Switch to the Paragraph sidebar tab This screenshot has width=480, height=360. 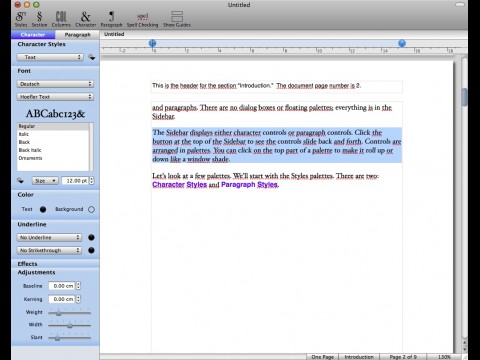(77, 35)
